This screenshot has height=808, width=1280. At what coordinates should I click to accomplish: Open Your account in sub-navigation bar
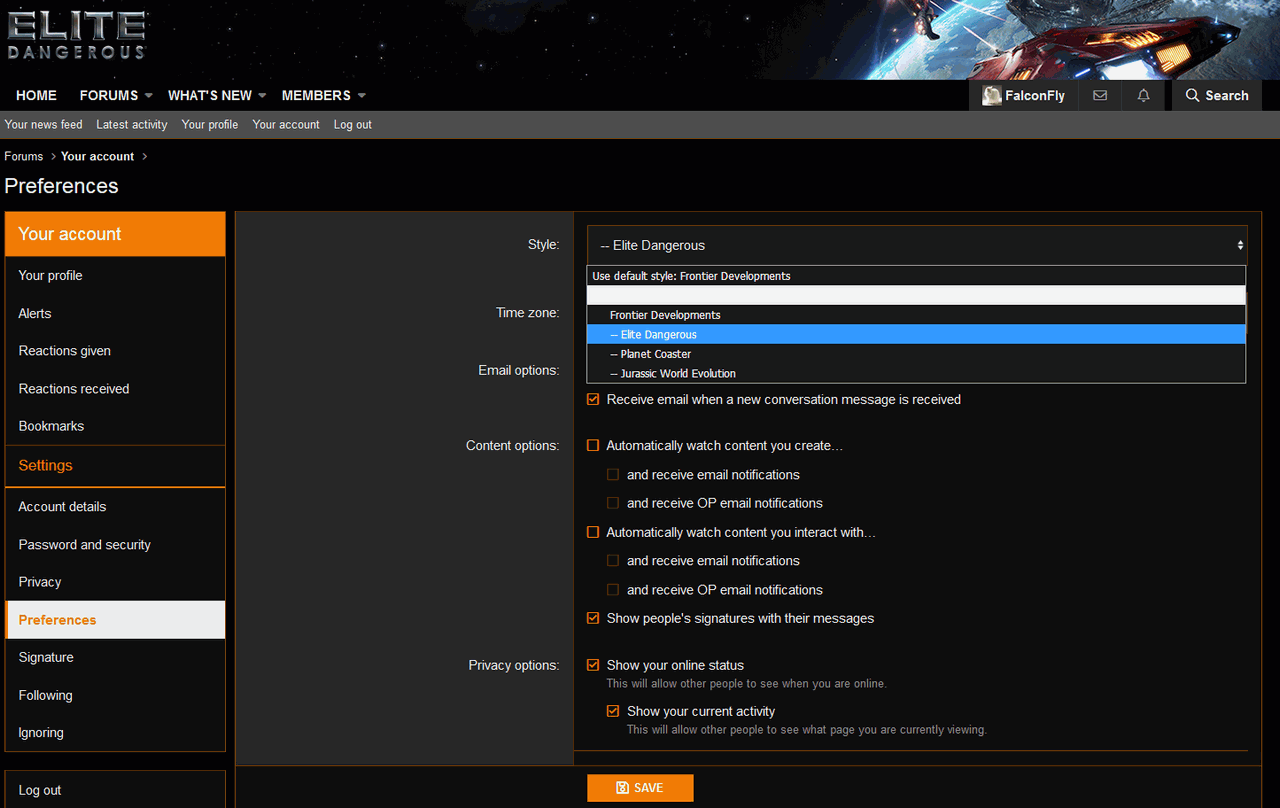point(286,125)
